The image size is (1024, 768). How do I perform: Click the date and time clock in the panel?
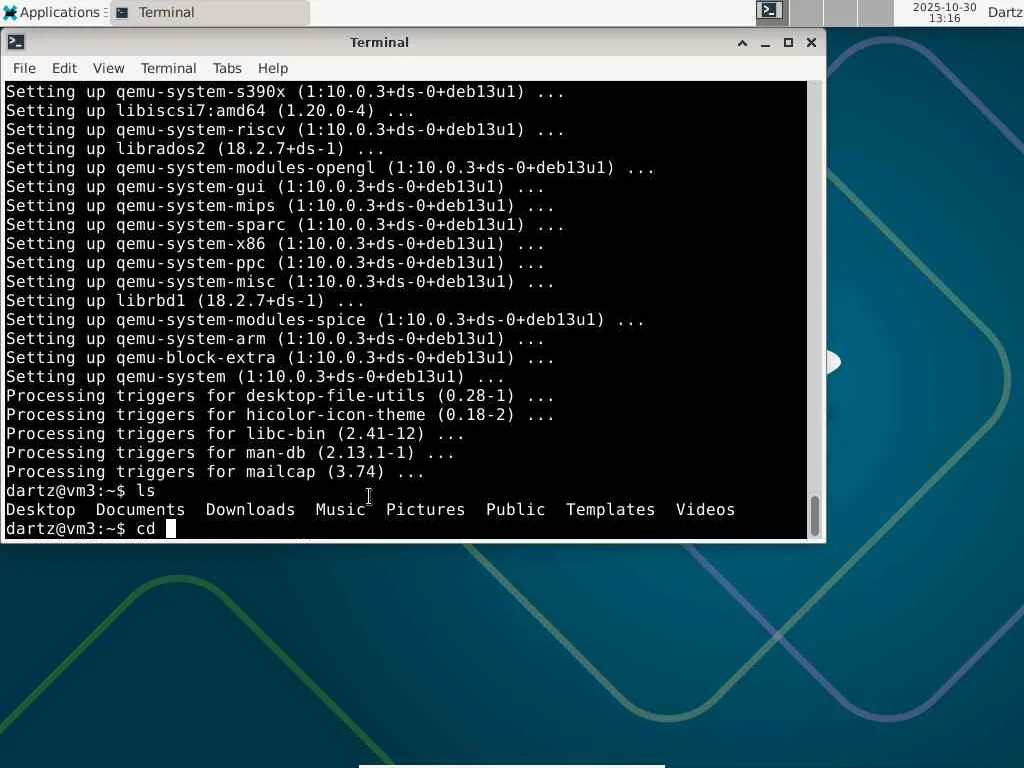[944, 12]
